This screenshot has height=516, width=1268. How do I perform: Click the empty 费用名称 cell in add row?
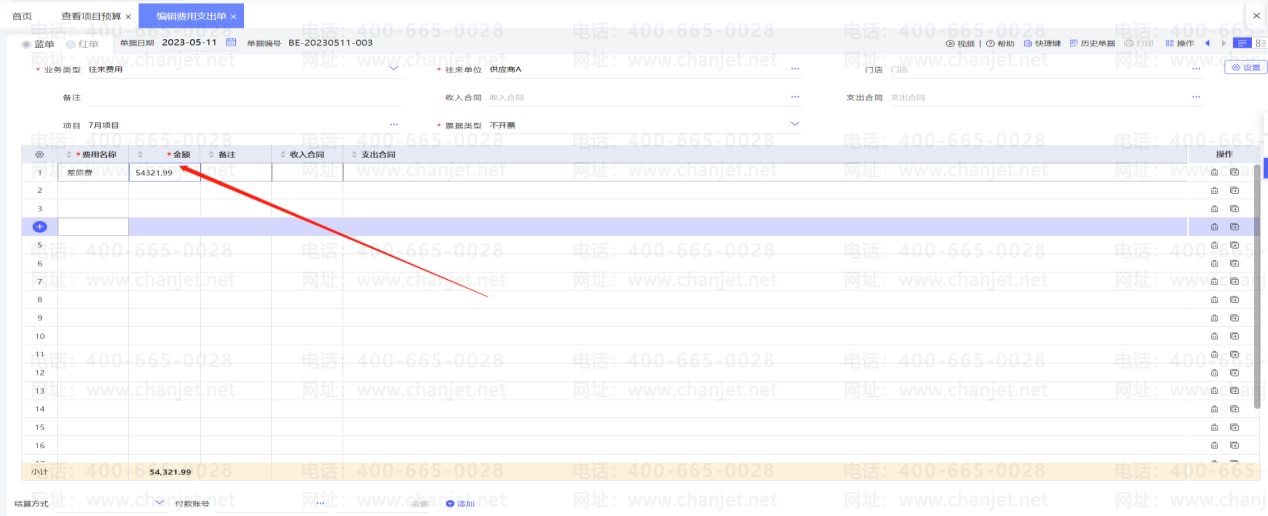point(93,227)
